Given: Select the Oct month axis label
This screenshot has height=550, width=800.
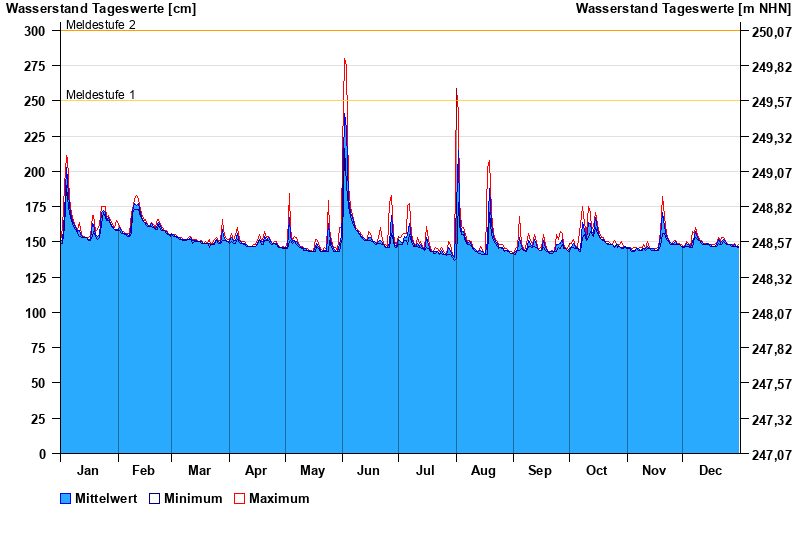Looking at the screenshot, I should [596, 470].
